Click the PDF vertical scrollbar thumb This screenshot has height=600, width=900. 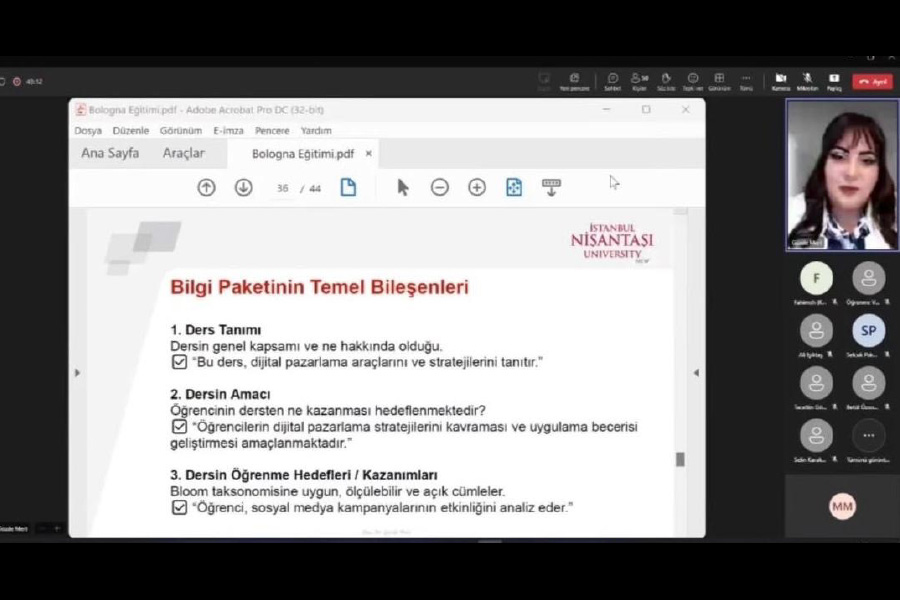tap(680, 459)
